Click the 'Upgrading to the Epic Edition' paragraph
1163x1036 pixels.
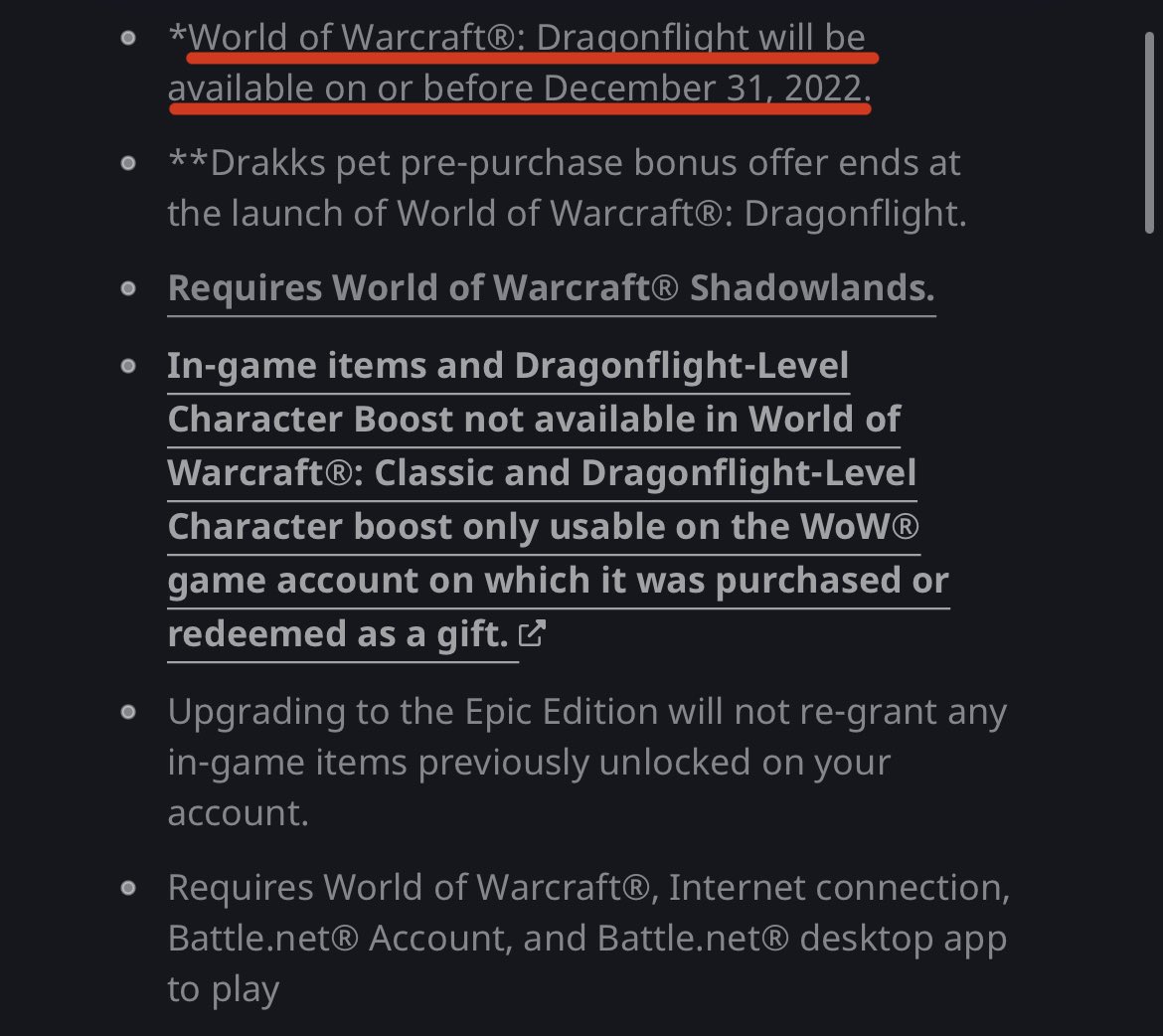[586, 763]
